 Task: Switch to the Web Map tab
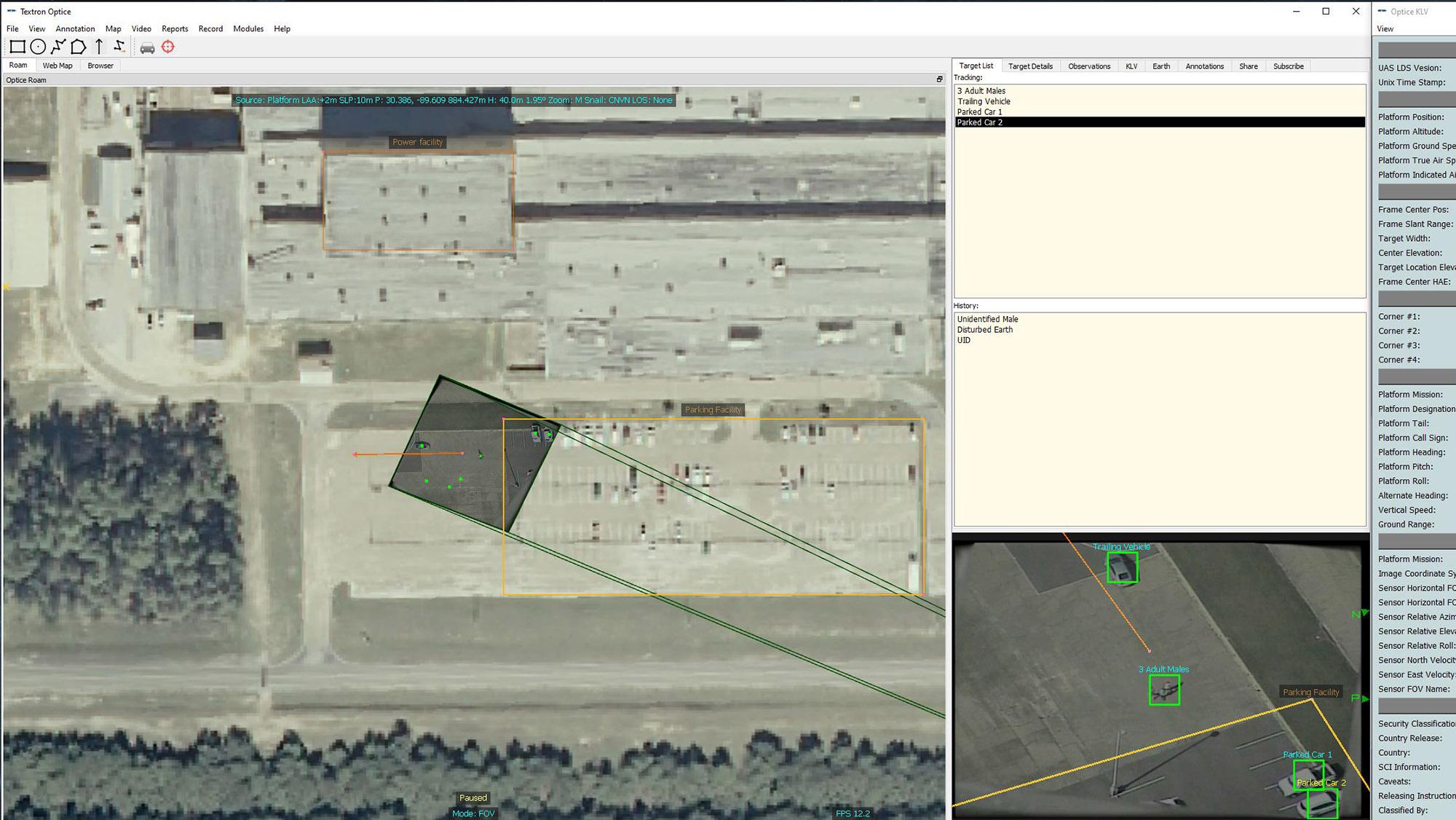[58, 66]
